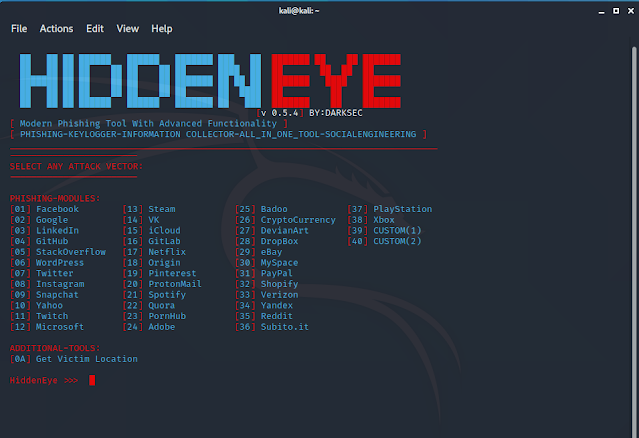This screenshot has width=639, height=438.
Task: Open the File menu
Action: pyautogui.click(x=19, y=29)
